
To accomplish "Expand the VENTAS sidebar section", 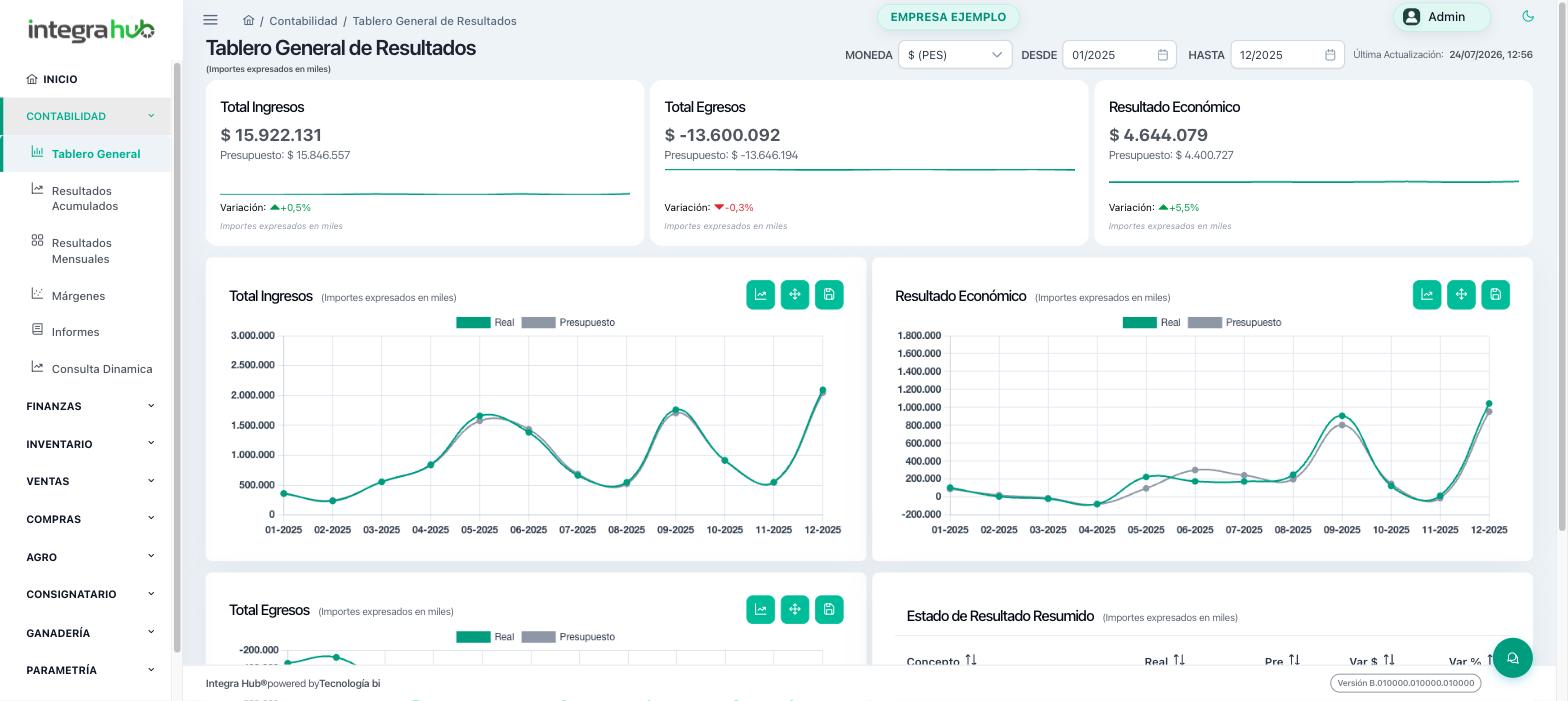I will pyautogui.click(x=87, y=481).
